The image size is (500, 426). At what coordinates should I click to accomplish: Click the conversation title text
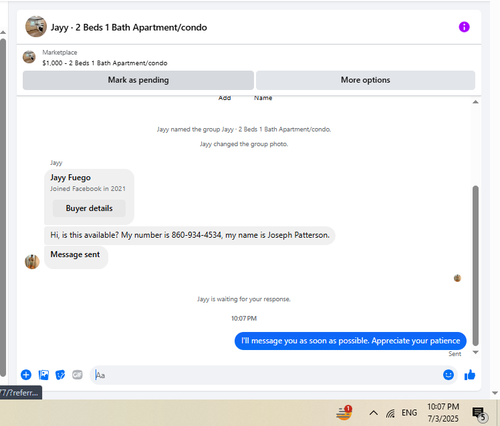[129, 27]
